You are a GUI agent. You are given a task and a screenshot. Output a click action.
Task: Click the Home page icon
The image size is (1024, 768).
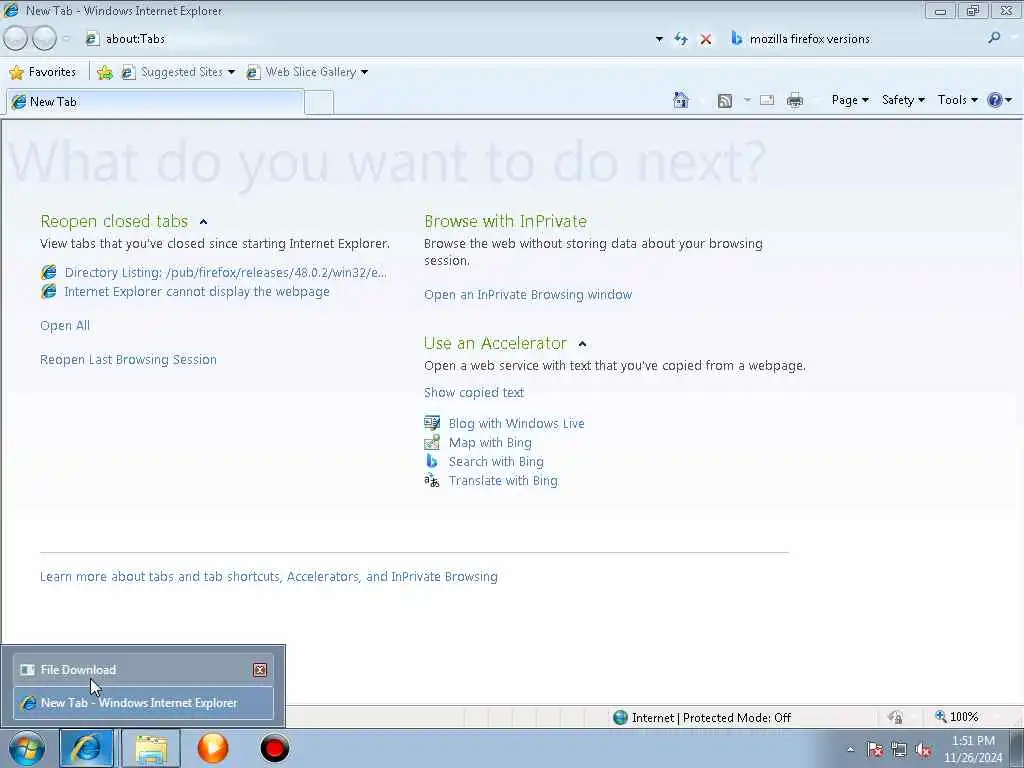click(x=680, y=100)
